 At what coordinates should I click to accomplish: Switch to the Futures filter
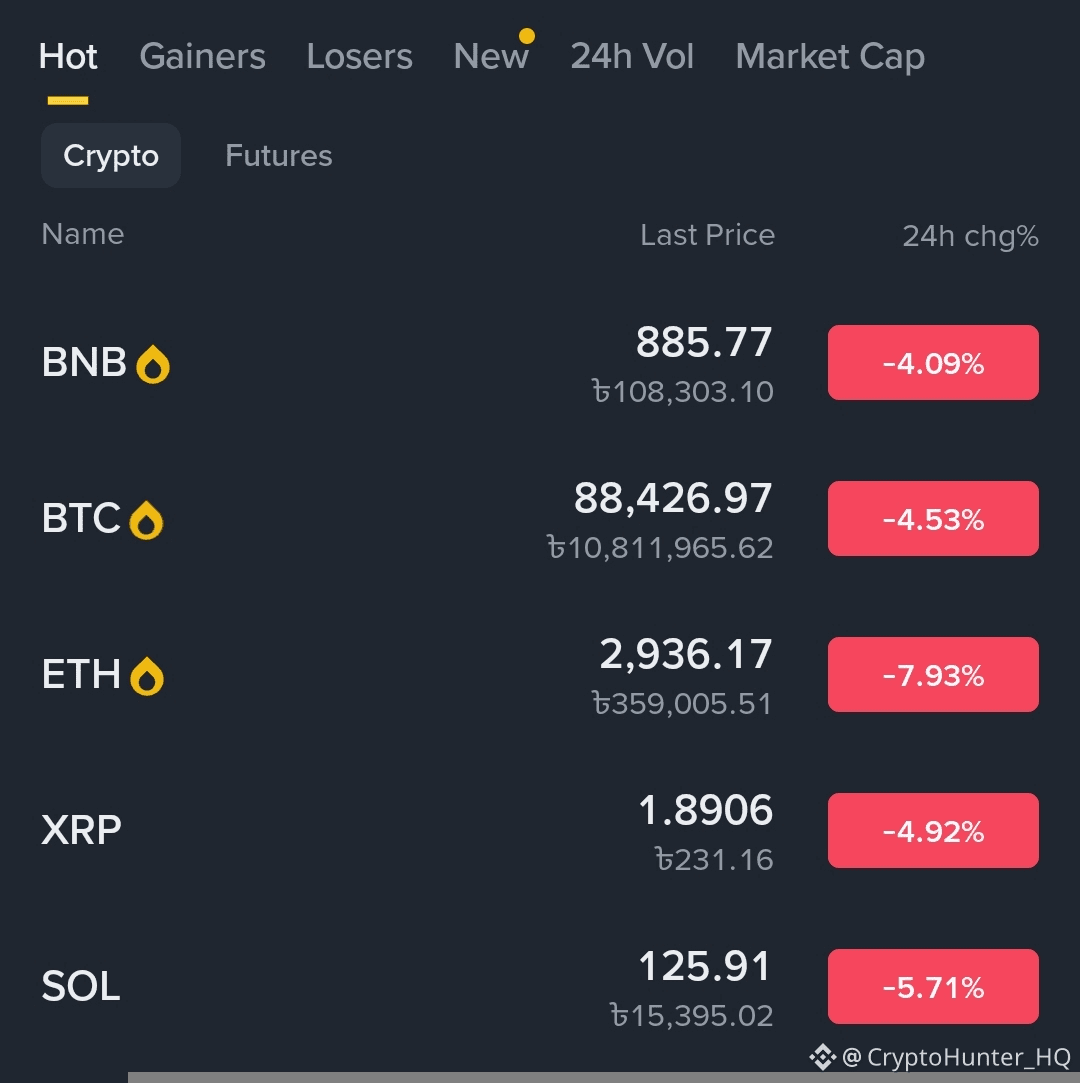click(x=279, y=156)
